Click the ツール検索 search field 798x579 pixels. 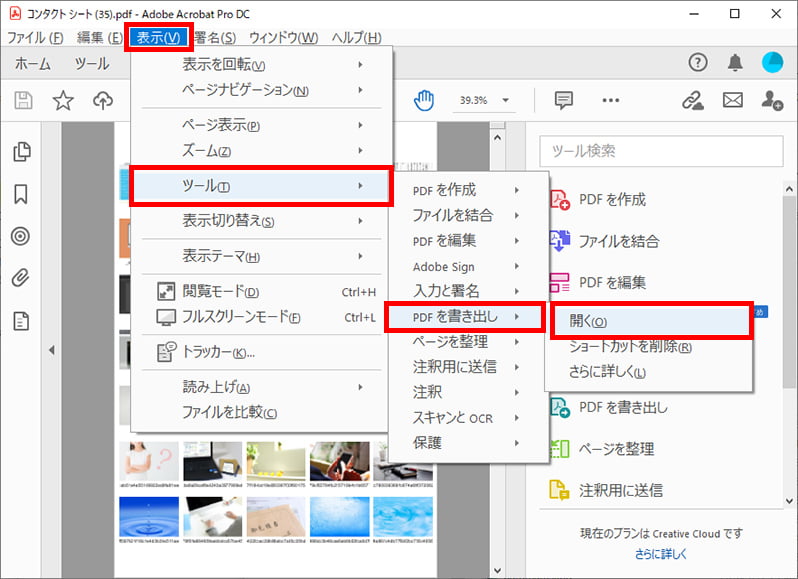click(661, 151)
